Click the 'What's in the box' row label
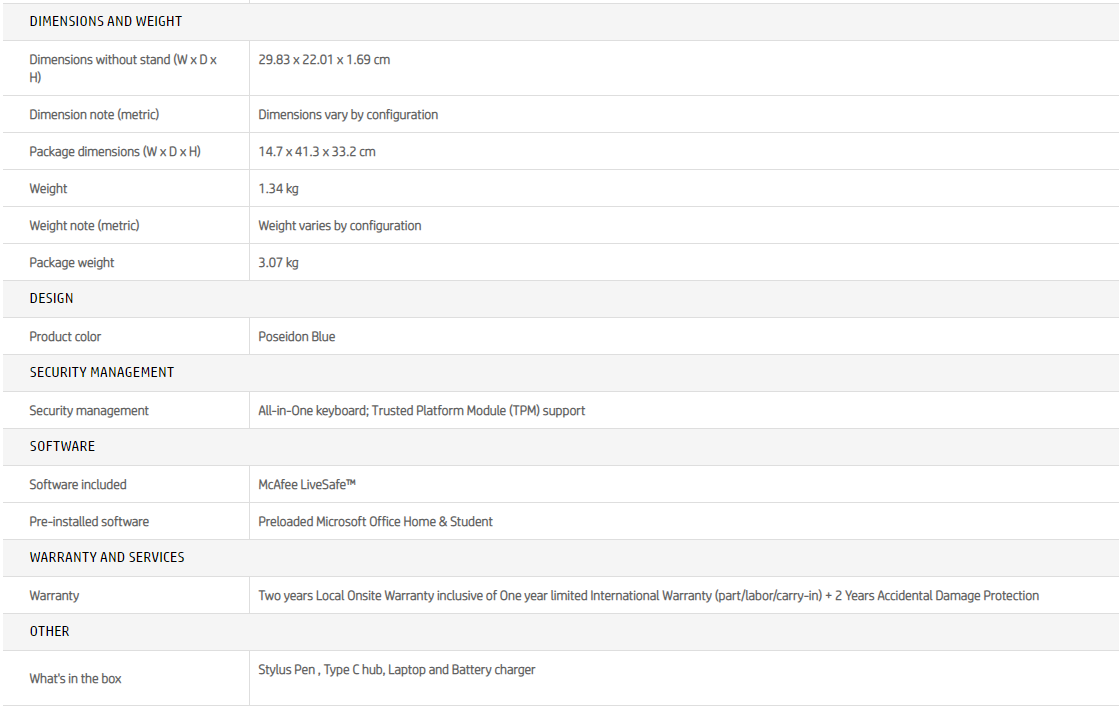Screen dimensions: 1119x713 point(75,679)
